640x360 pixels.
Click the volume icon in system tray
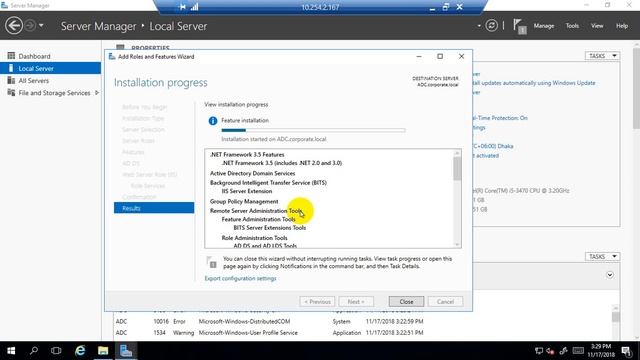coord(550,351)
